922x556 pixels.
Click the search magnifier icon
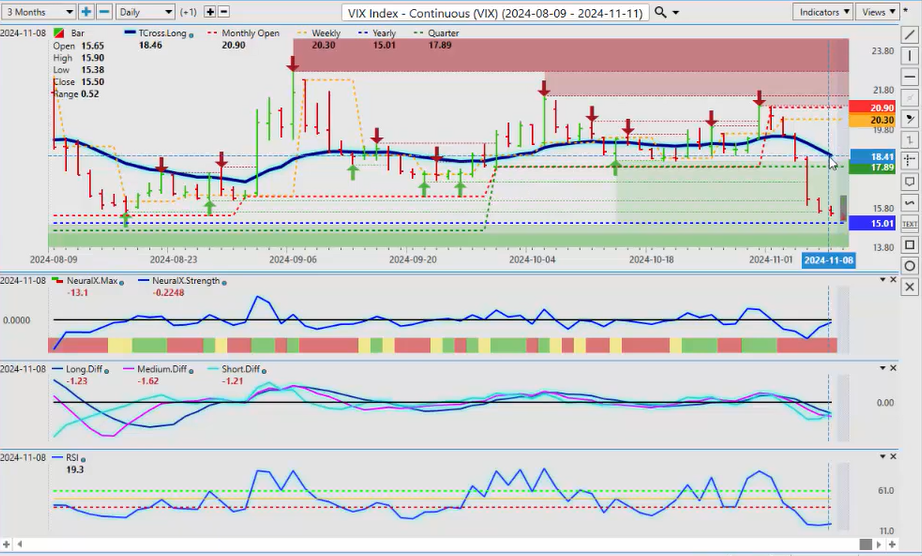pyautogui.click(x=661, y=12)
